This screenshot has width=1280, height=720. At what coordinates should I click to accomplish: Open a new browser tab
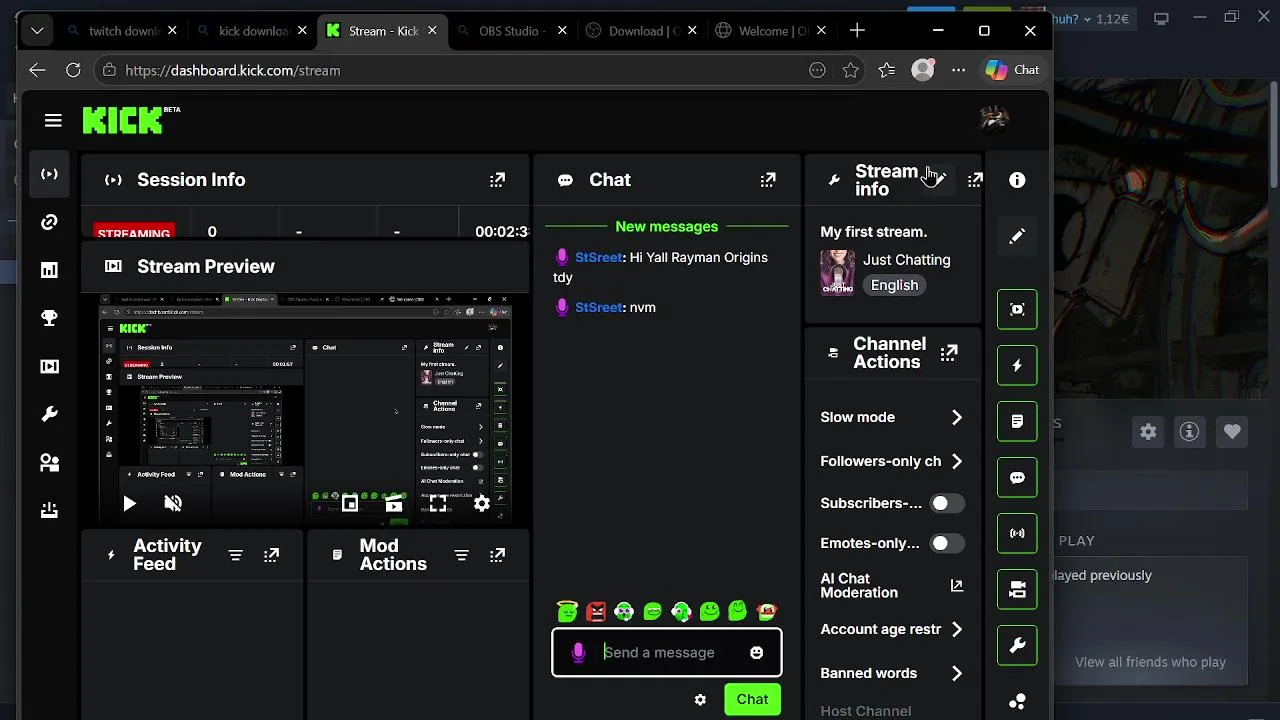point(857,31)
